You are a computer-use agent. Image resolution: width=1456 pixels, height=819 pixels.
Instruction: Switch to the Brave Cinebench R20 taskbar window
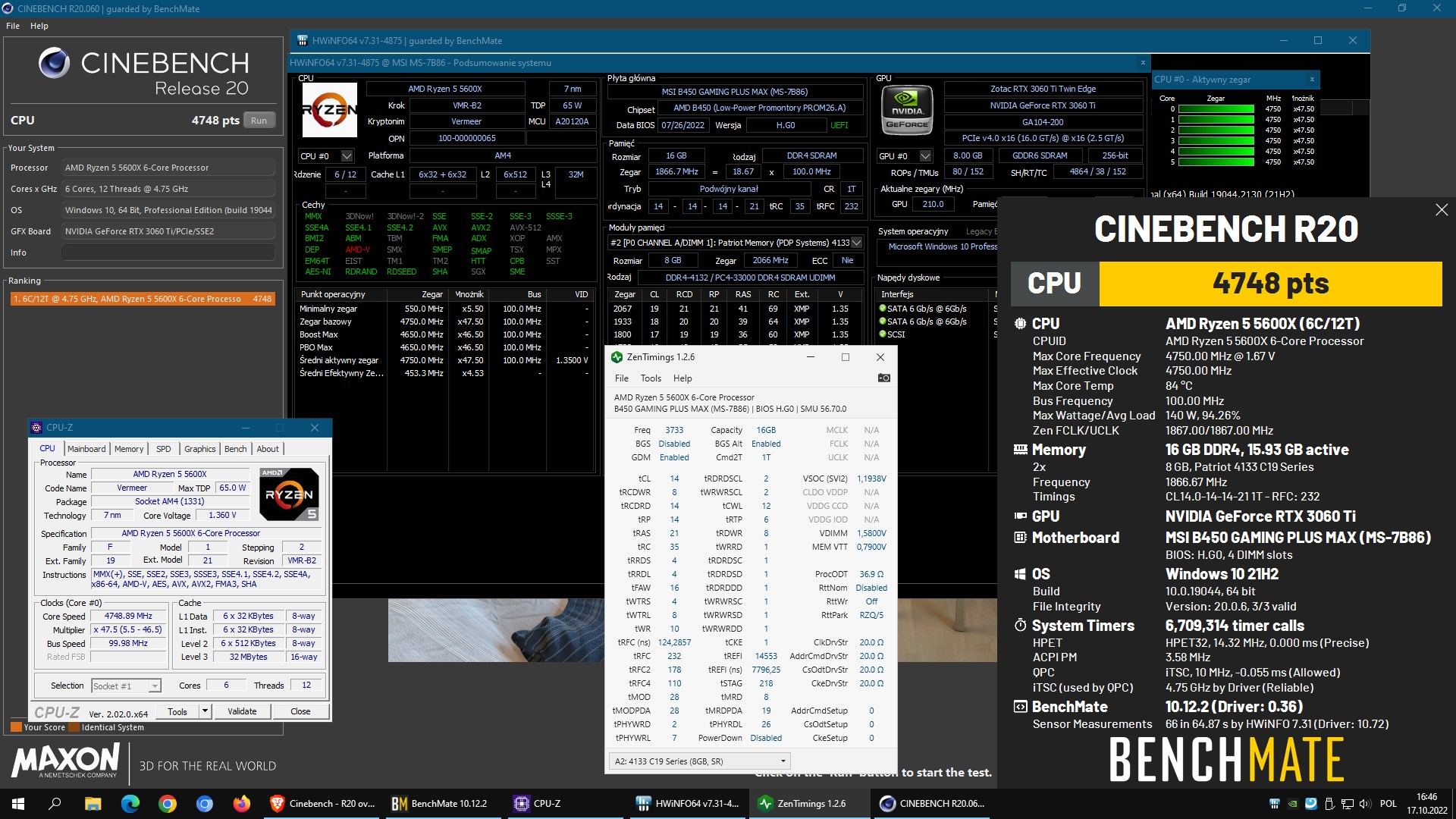pos(323,804)
